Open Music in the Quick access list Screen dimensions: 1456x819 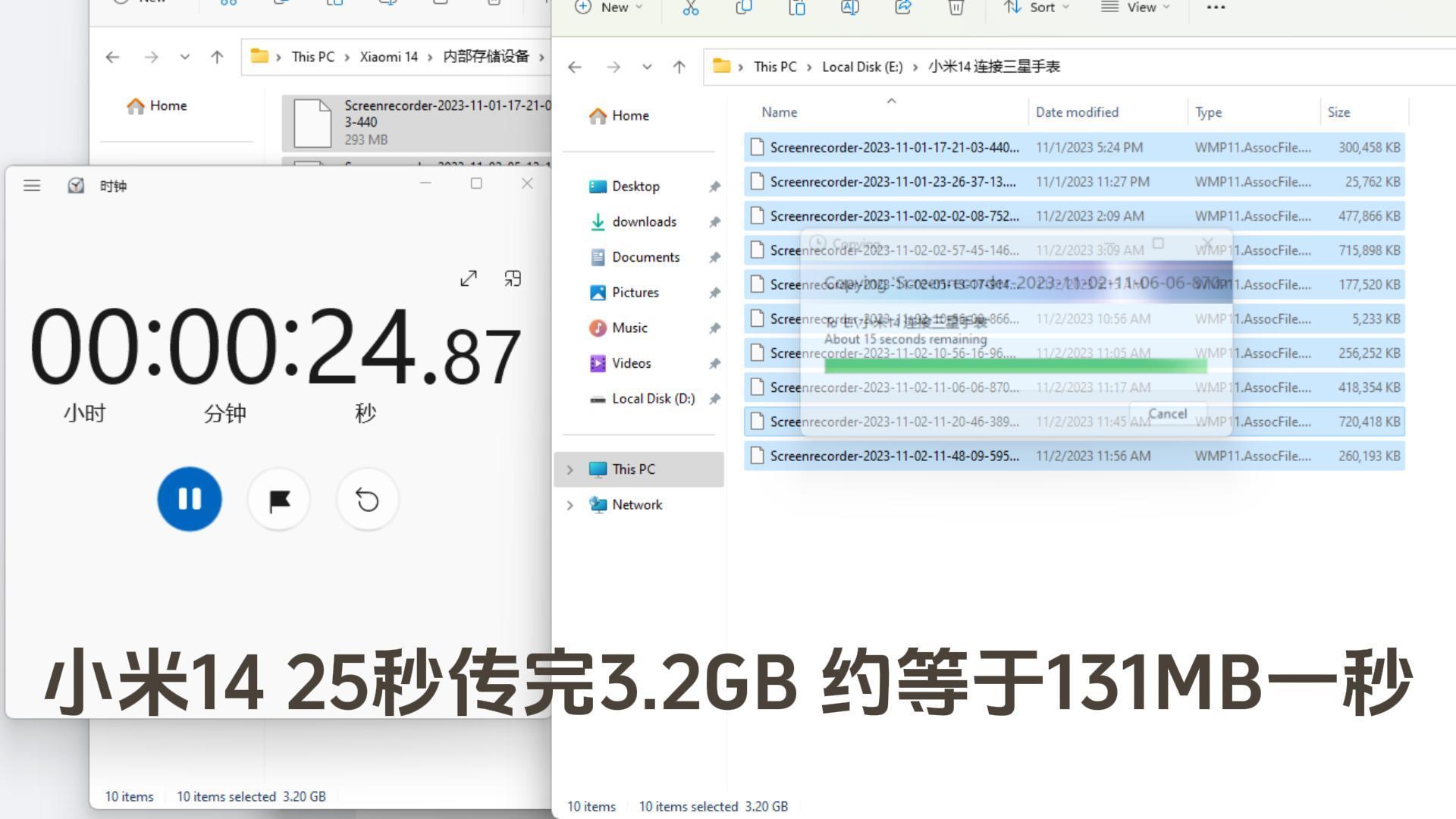pyautogui.click(x=629, y=328)
